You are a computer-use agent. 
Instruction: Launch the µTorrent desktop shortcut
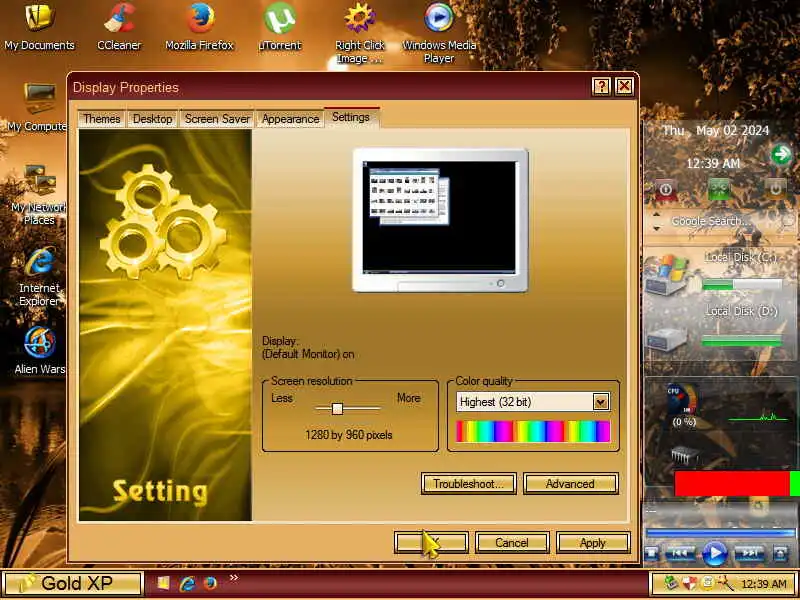(280, 28)
